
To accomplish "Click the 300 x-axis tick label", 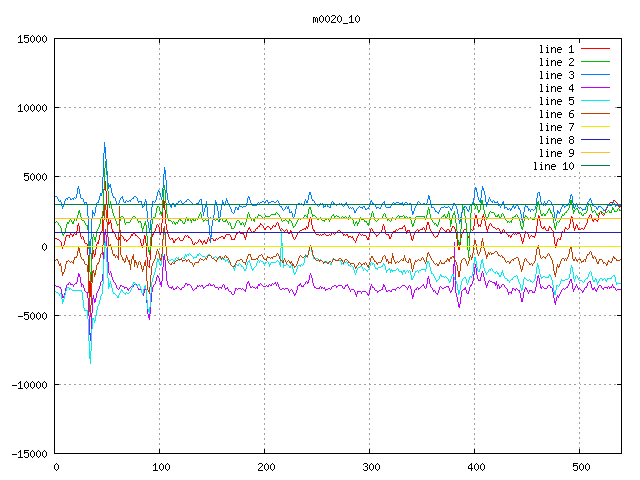I will click(370, 467).
